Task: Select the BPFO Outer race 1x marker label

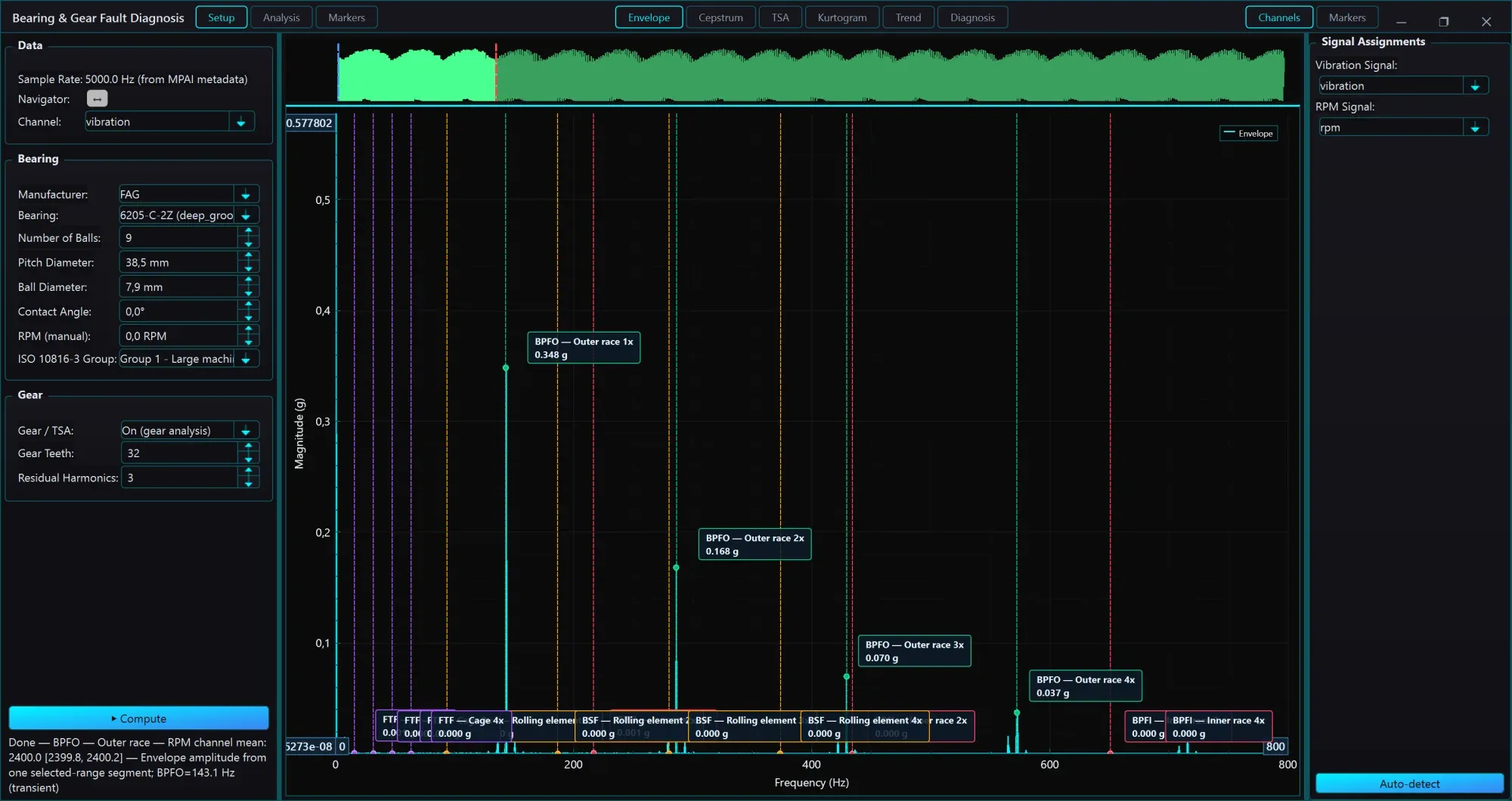Action: (x=584, y=348)
